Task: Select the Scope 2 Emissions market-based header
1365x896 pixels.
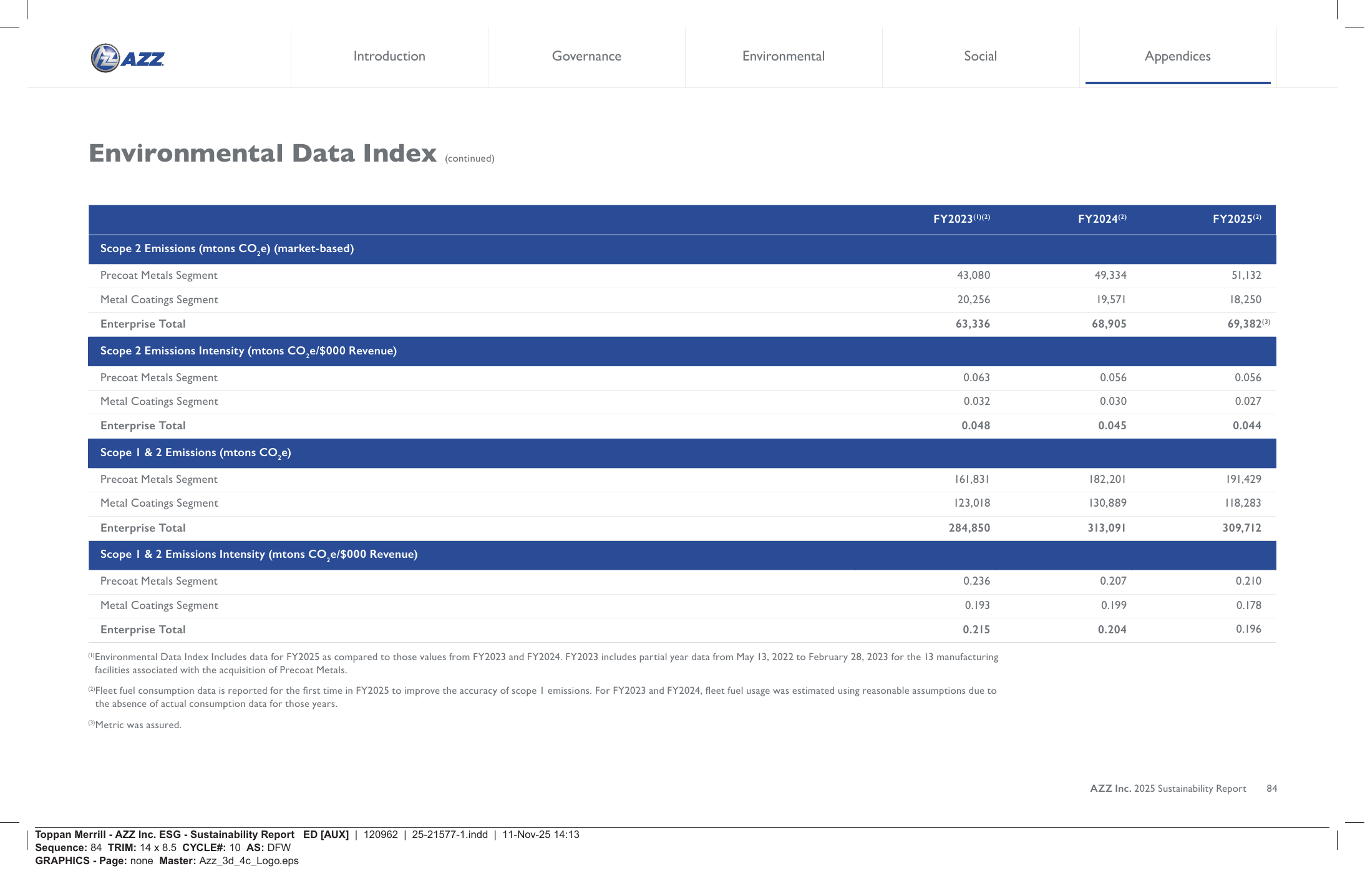Action: 682,249
